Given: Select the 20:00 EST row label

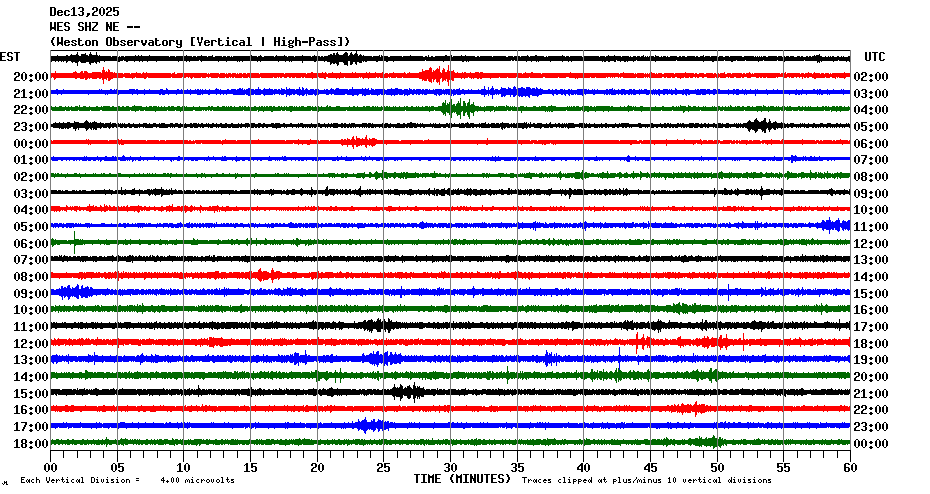Looking at the screenshot, I should [x=31, y=77].
